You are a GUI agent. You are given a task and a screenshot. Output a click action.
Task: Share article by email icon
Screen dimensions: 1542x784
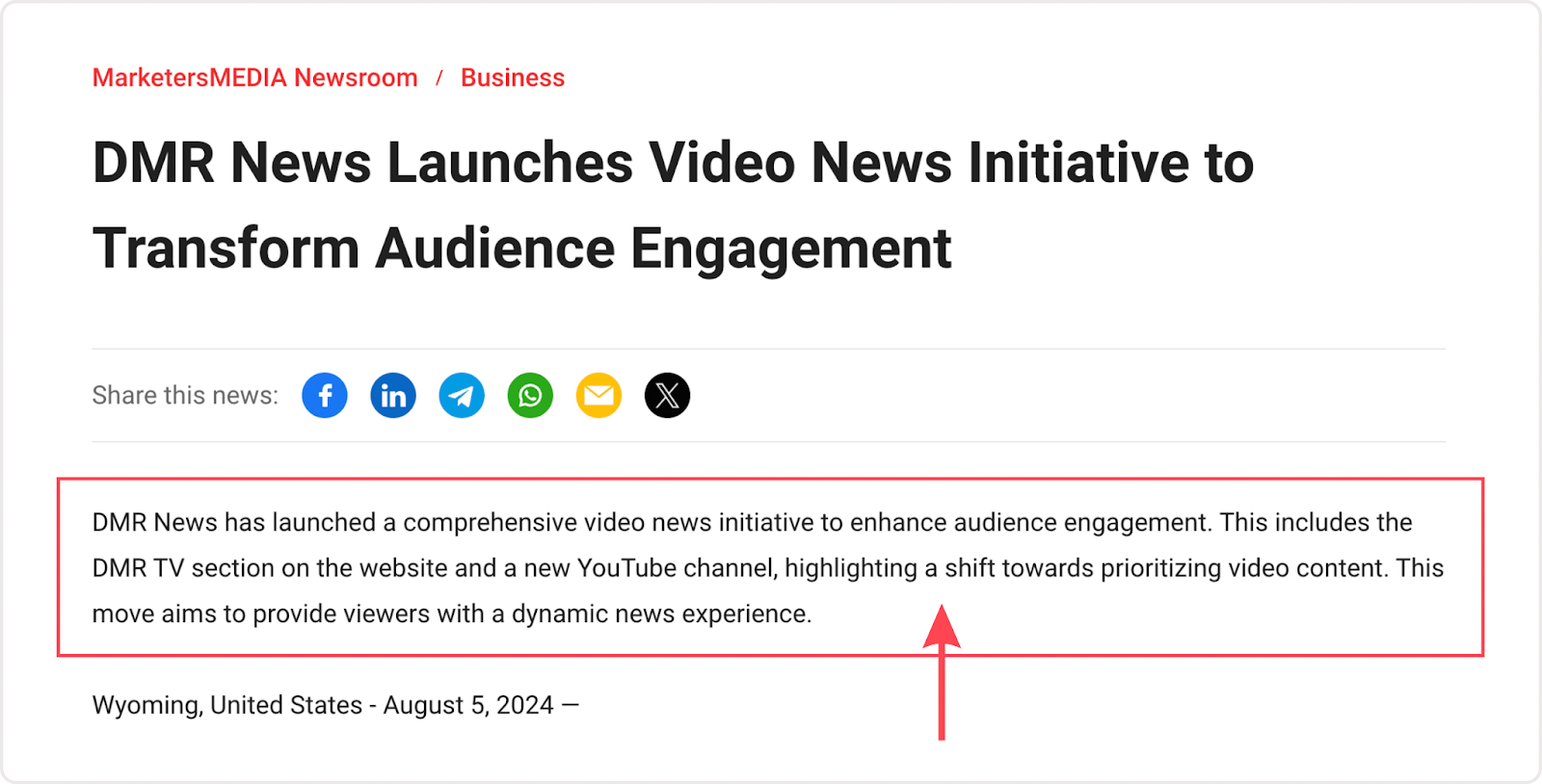(598, 395)
